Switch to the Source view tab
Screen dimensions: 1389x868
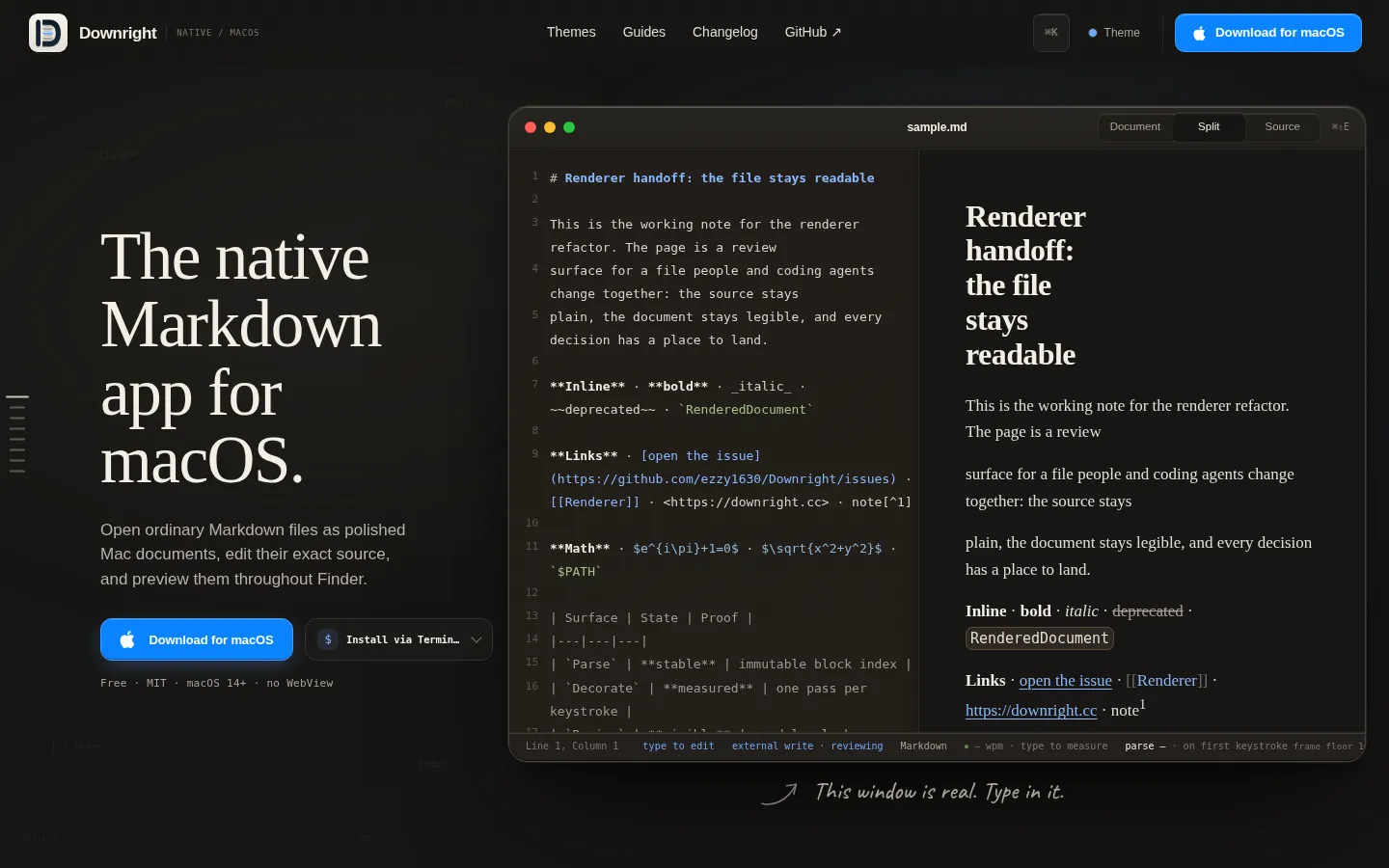click(1282, 127)
